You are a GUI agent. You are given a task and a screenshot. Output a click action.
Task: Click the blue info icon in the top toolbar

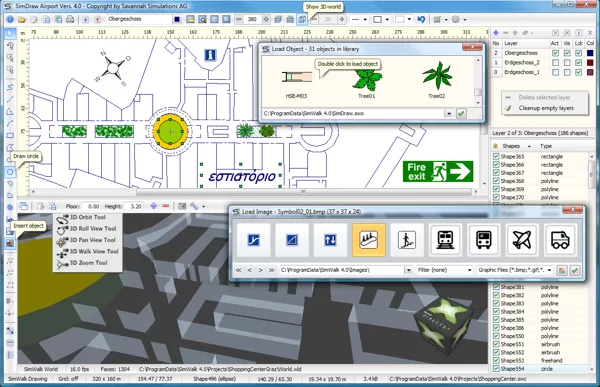tap(10, 19)
